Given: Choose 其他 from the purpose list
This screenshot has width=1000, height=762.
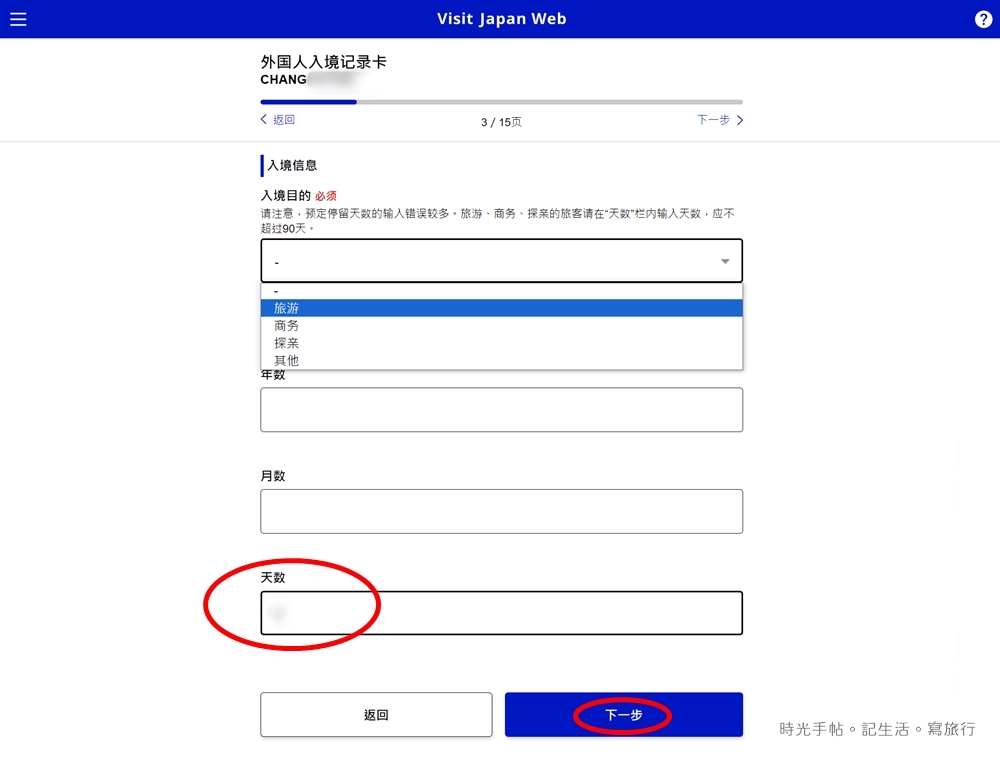Looking at the screenshot, I should (501, 360).
